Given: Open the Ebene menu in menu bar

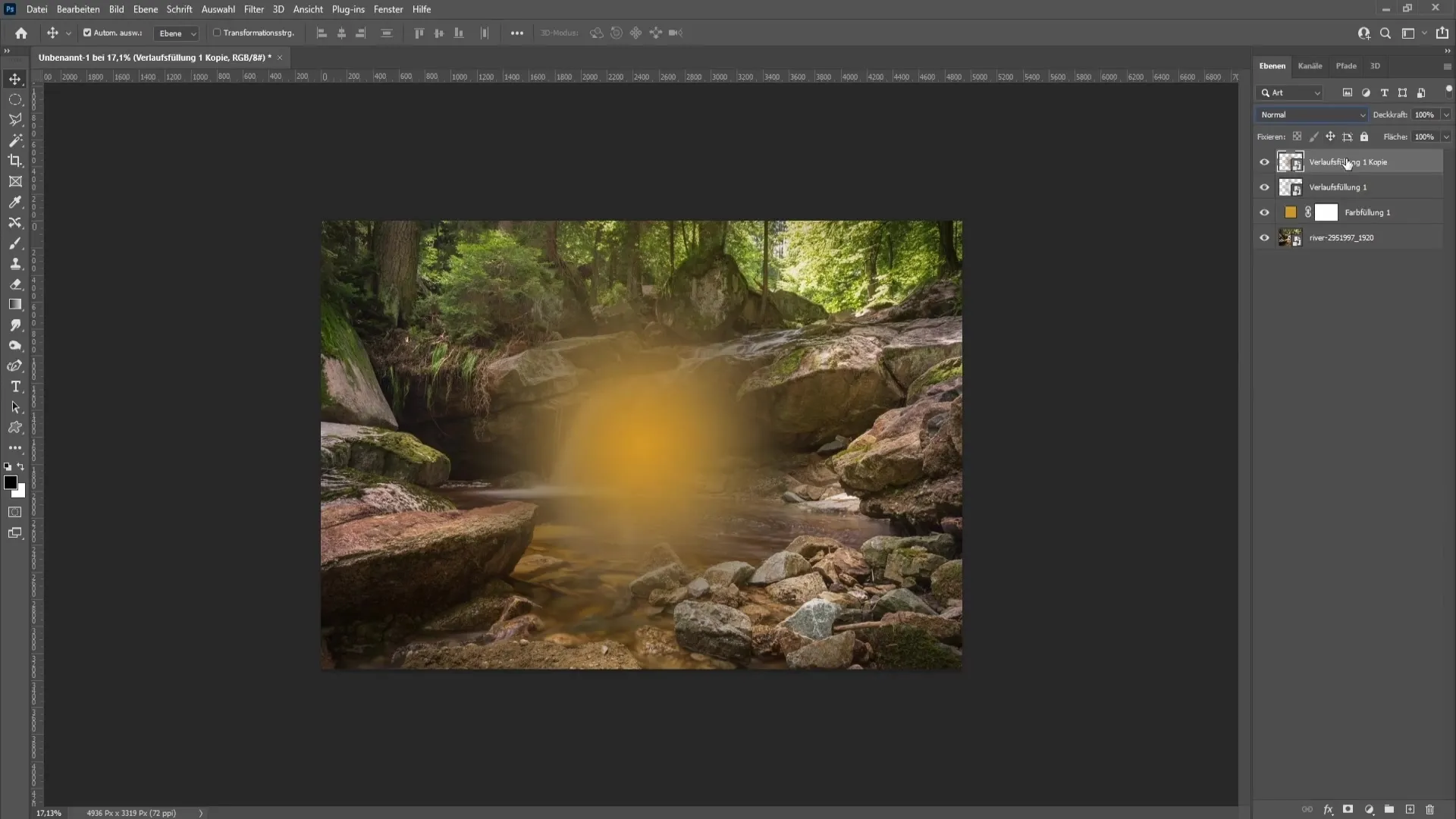Looking at the screenshot, I should pos(143,9).
